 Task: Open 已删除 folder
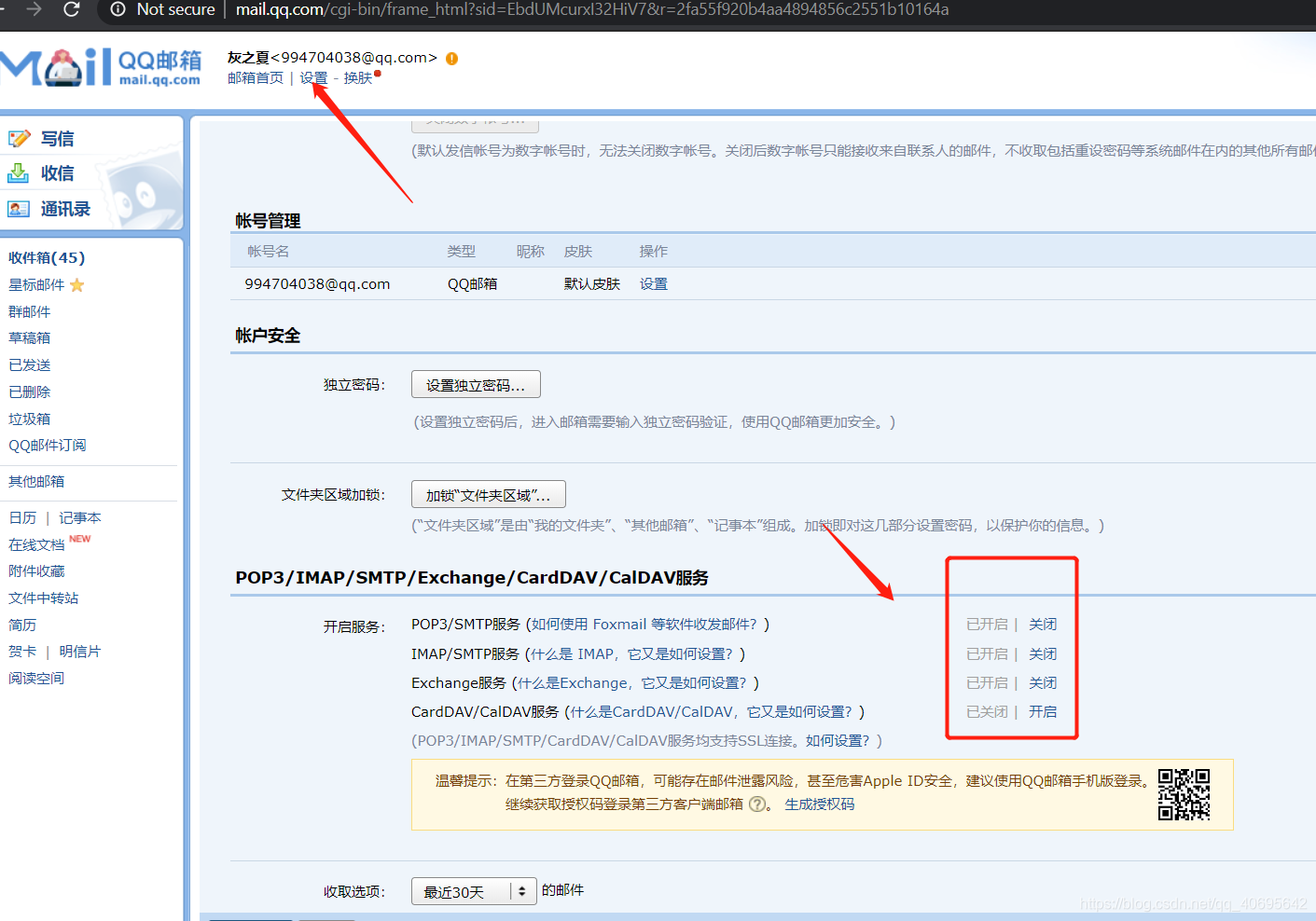point(30,392)
